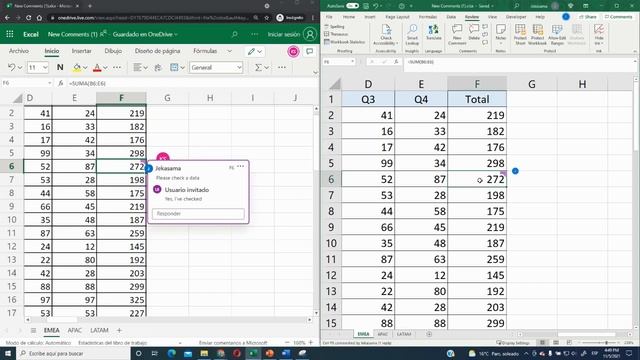Run Spelling check in the Review ribbon
The image size is (640, 360).
point(335,27)
